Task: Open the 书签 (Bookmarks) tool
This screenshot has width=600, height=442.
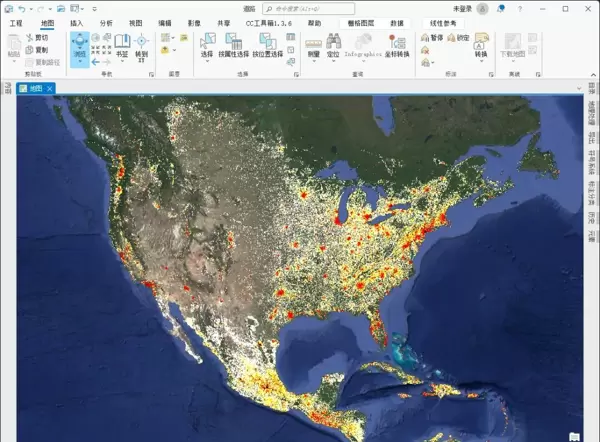Action: 122,46
